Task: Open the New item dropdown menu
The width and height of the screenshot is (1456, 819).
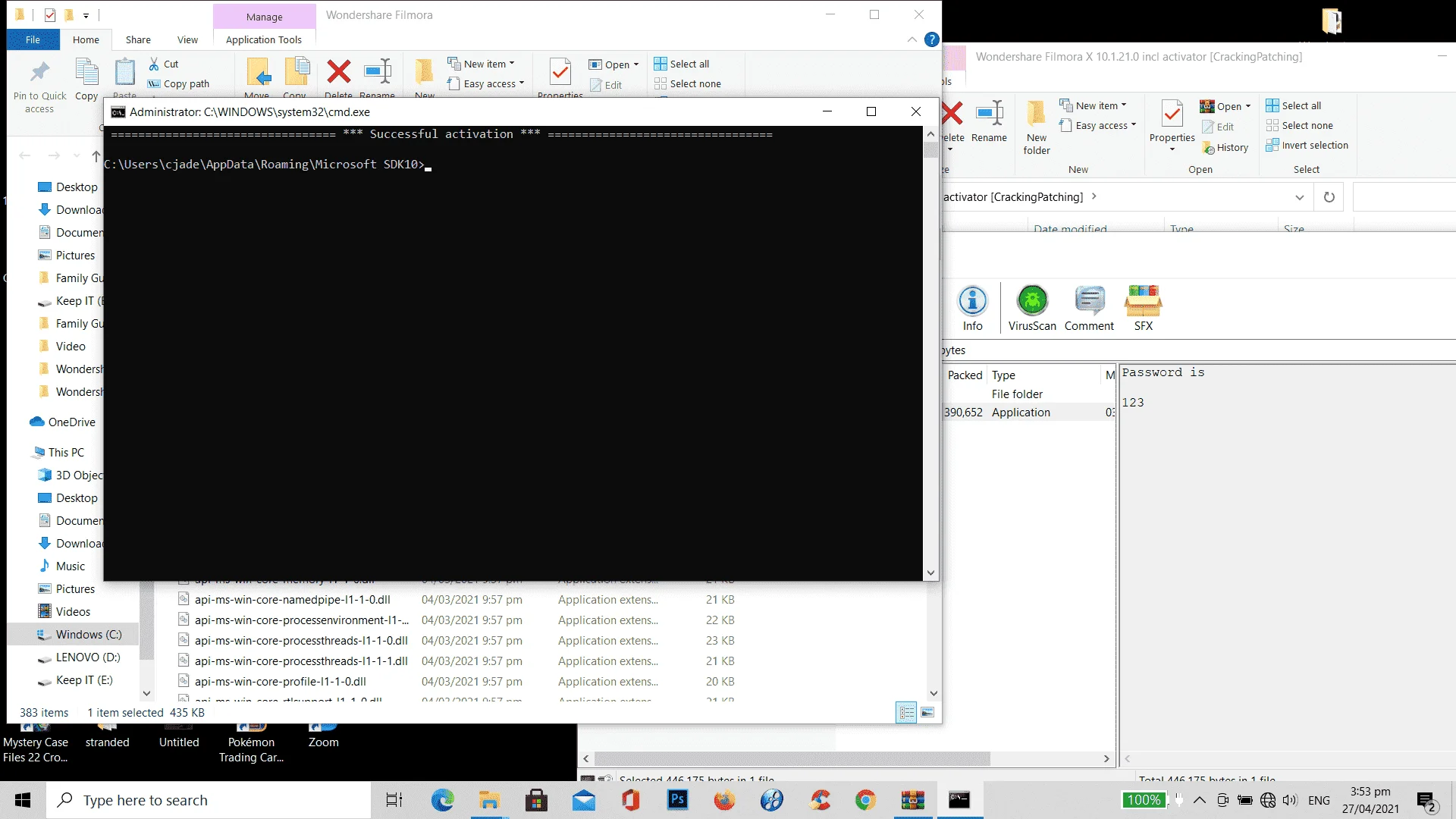Action: [x=482, y=64]
